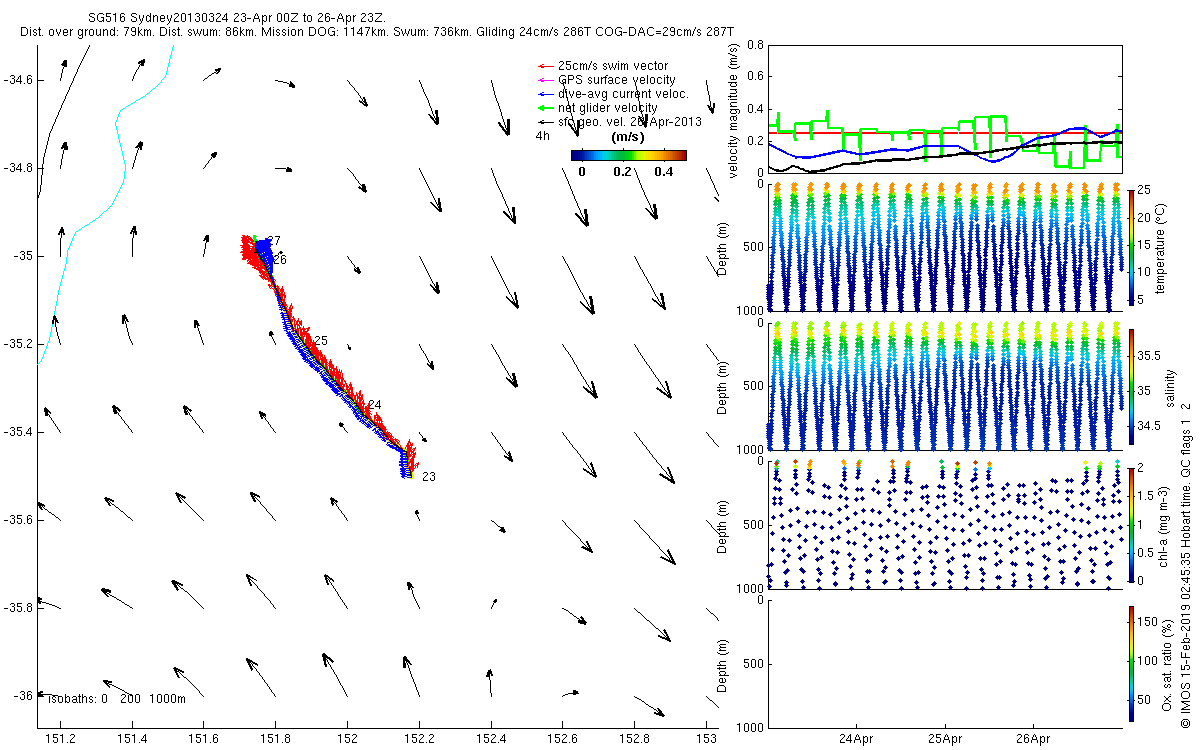Click the "26" day marker near the track end
Image resolution: width=1200 pixels, height=750 pixels.
tap(280, 260)
